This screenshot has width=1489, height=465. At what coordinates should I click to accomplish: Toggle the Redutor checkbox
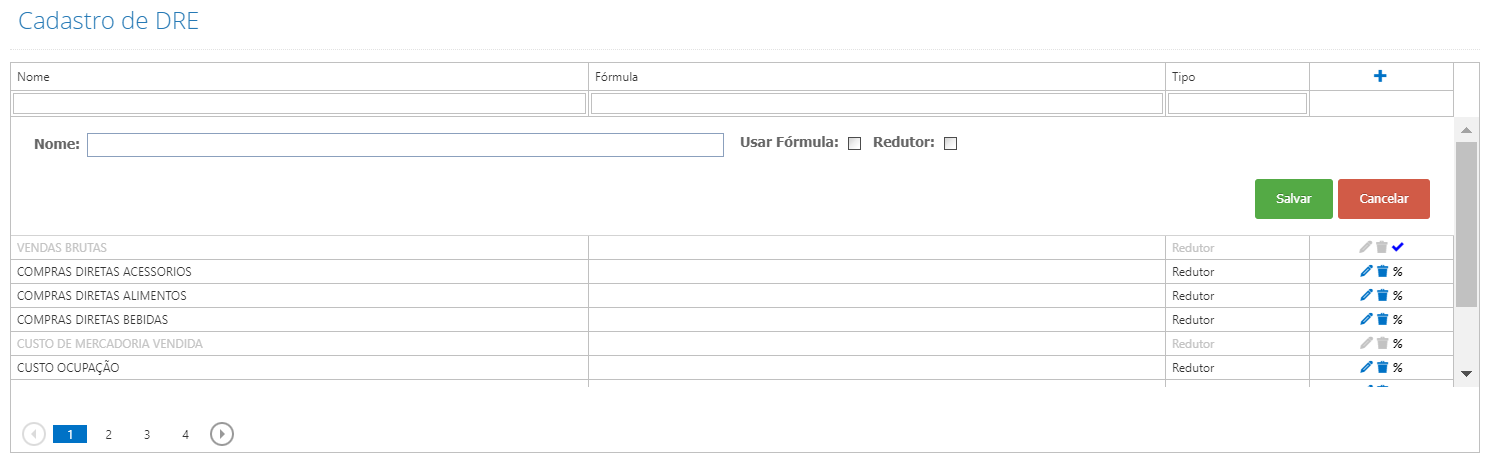click(x=950, y=143)
